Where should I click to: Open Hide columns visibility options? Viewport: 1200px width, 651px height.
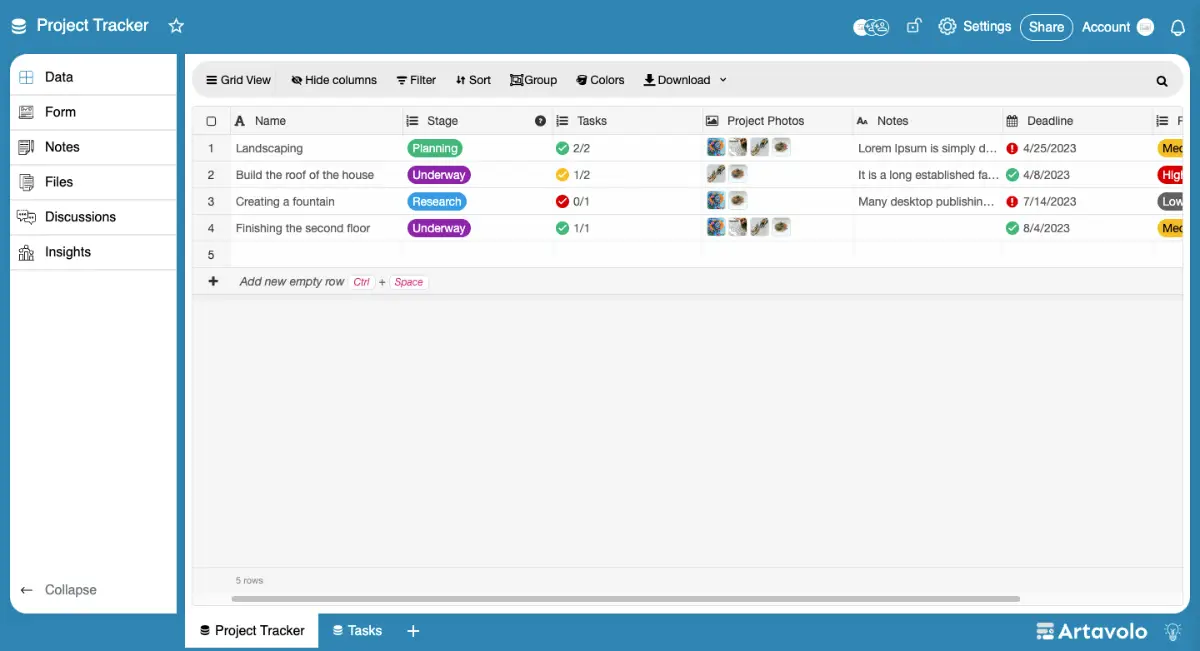pyautogui.click(x=334, y=80)
